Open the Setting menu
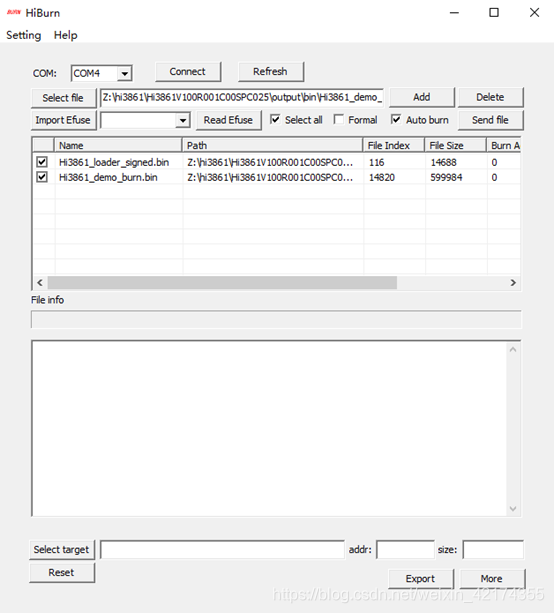The height and width of the screenshot is (613, 554). coord(23,35)
